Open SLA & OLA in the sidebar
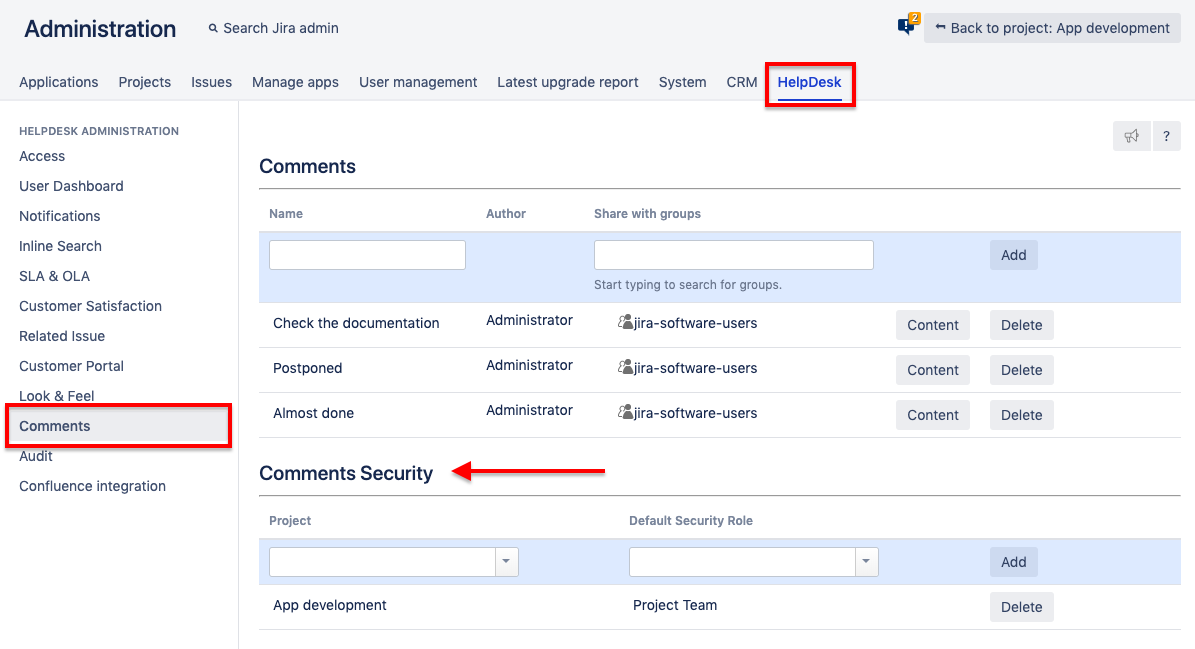 pyautogui.click(x=54, y=276)
